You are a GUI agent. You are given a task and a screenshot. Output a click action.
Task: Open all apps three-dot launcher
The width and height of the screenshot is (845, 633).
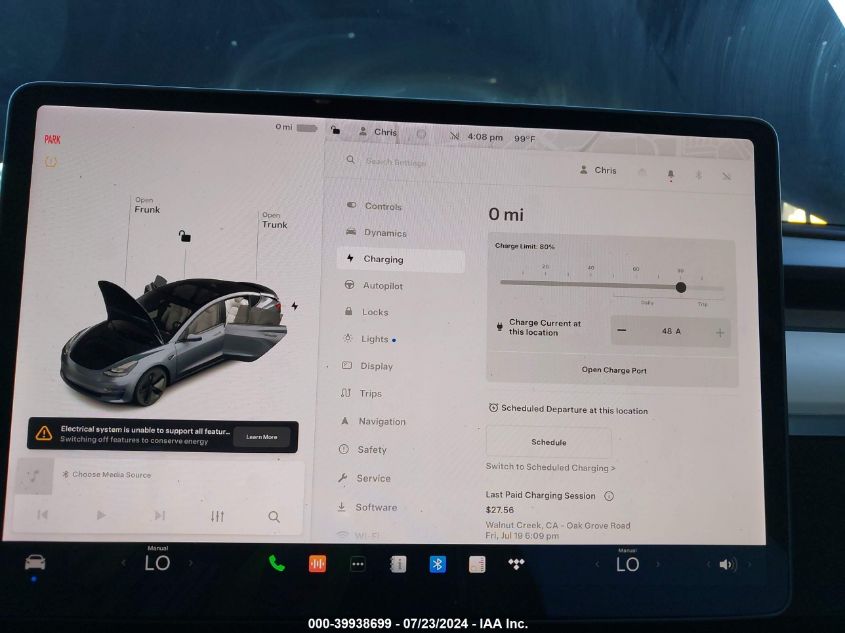[x=357, y=564]
